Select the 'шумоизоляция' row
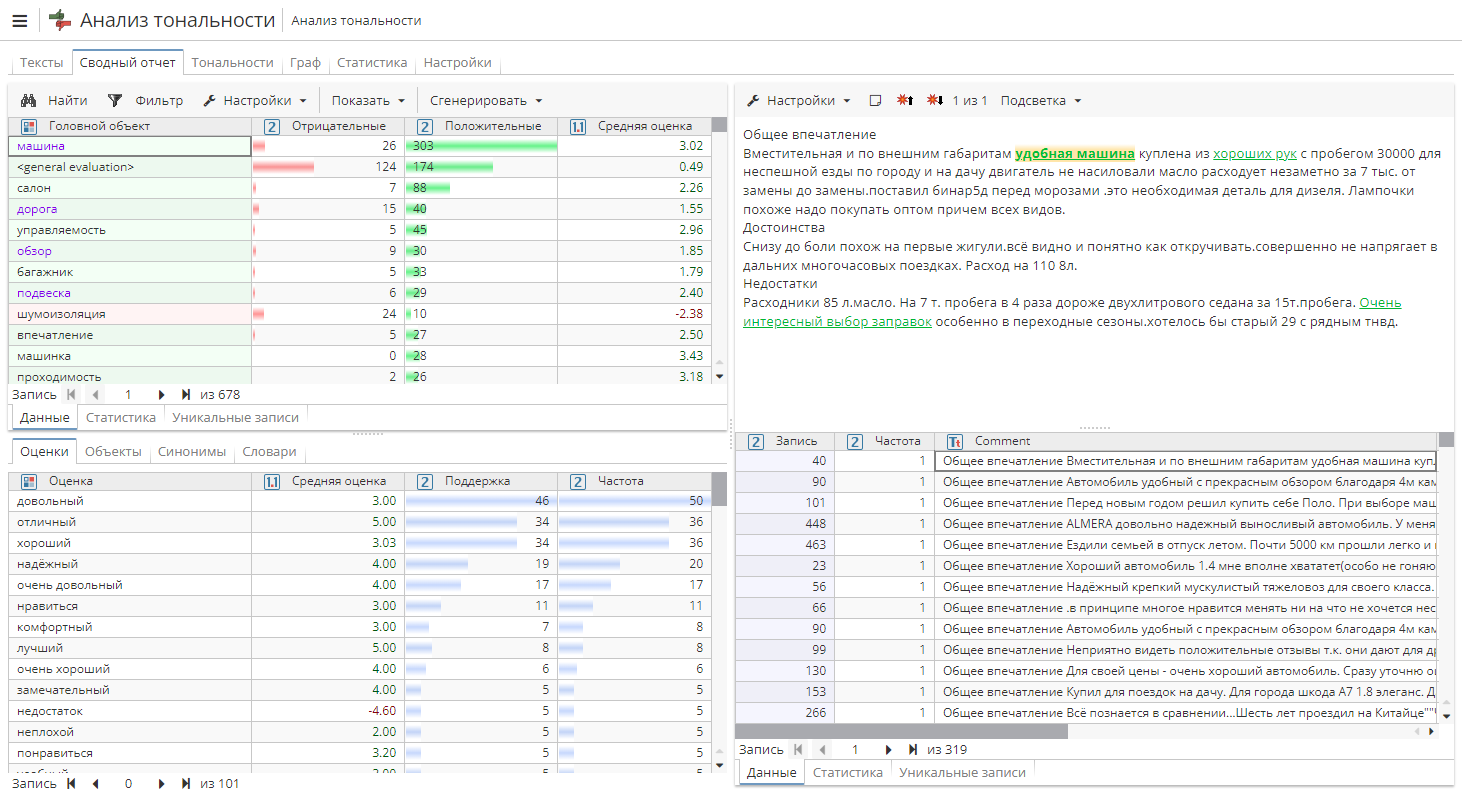The width and height of the screenshot is (1462, 793). pos(361,314)
